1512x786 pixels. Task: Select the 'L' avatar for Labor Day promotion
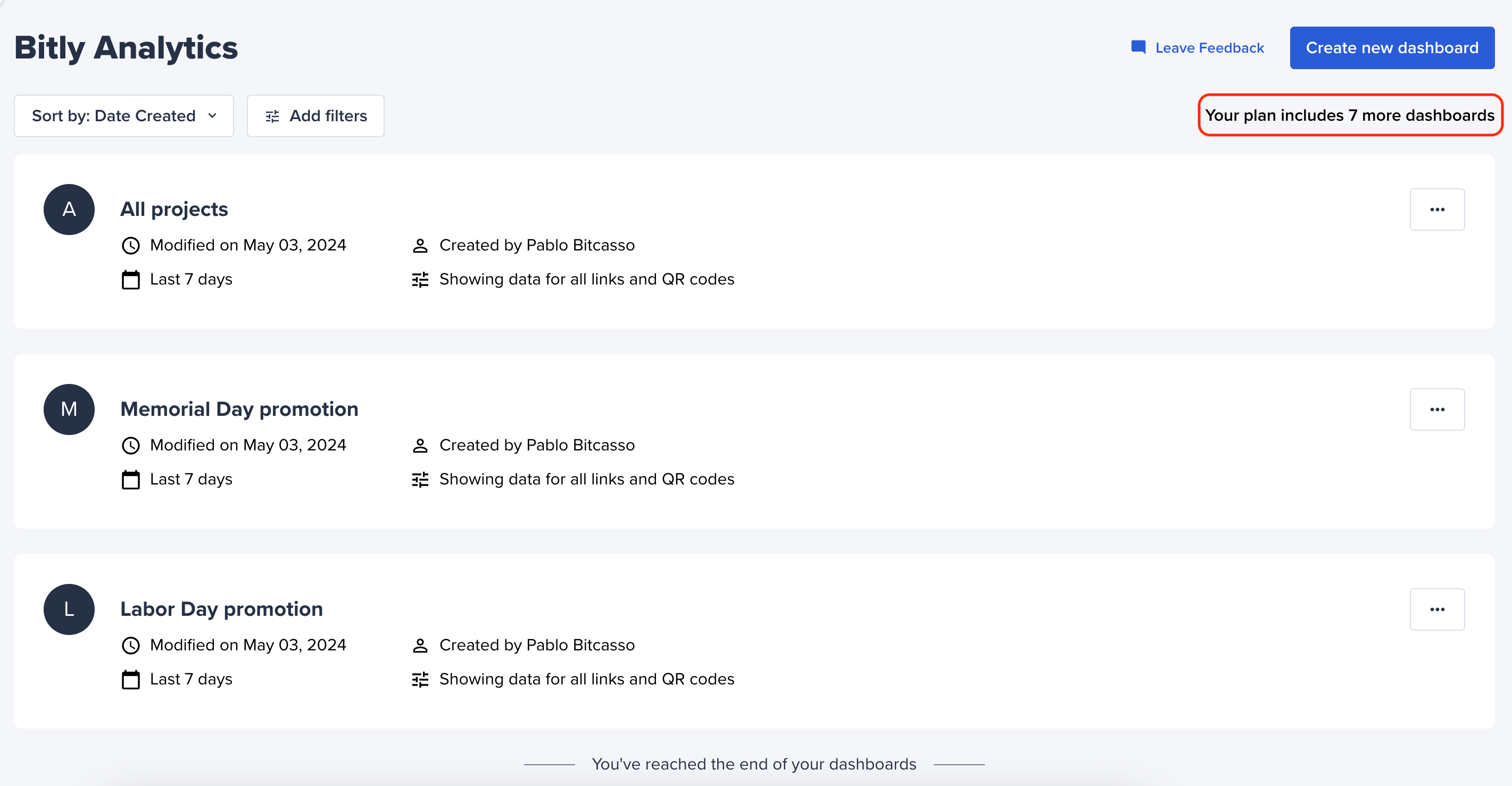tap(69, 609)
